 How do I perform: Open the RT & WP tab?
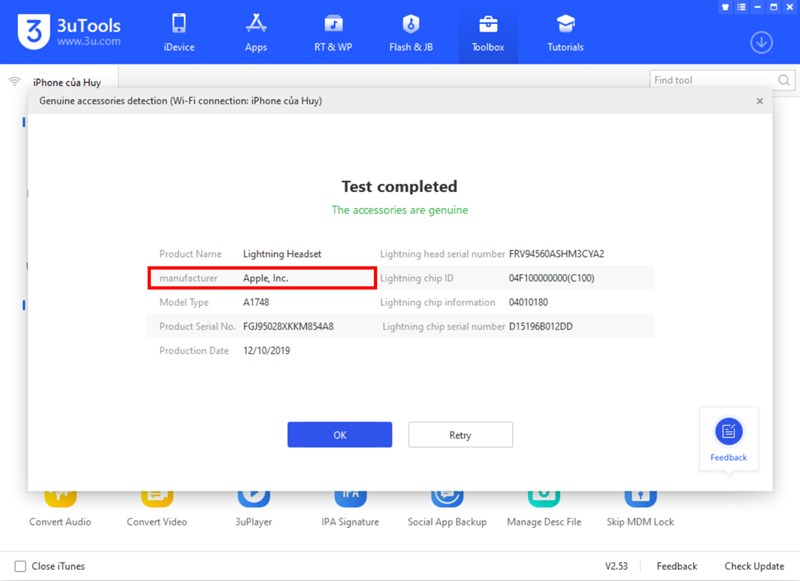(333, 32)
